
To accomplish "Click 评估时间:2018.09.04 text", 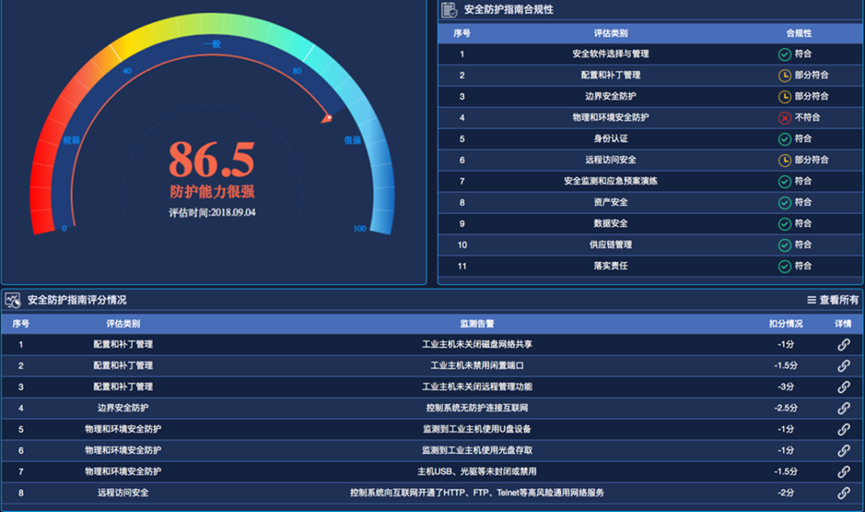I will tap(212, 212).
